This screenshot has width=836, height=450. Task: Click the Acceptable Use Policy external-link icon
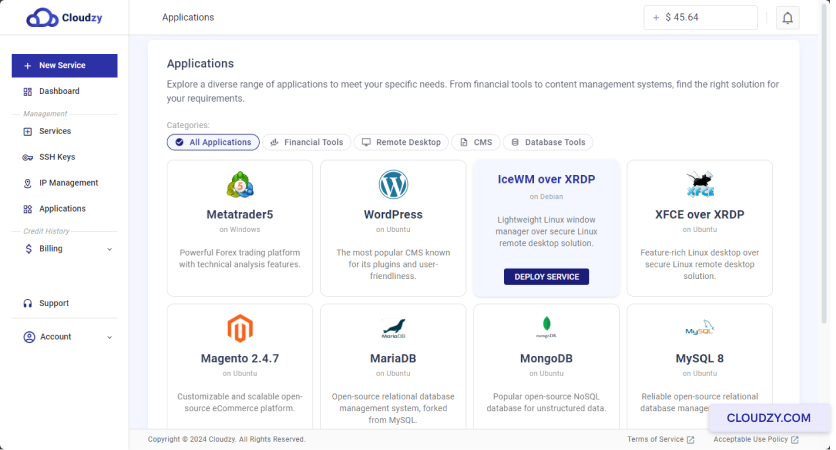click(794, 440)
